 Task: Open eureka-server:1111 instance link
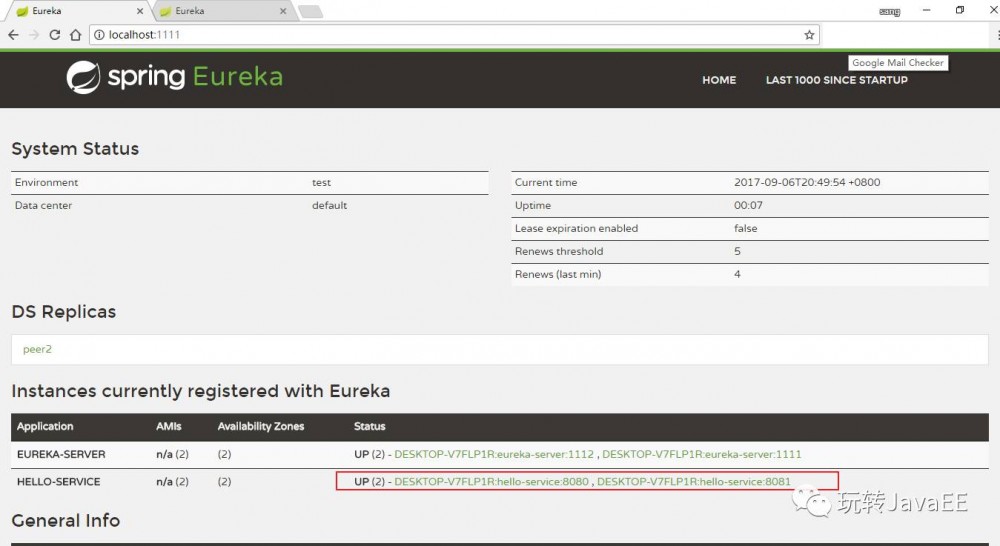click(702, 454)
